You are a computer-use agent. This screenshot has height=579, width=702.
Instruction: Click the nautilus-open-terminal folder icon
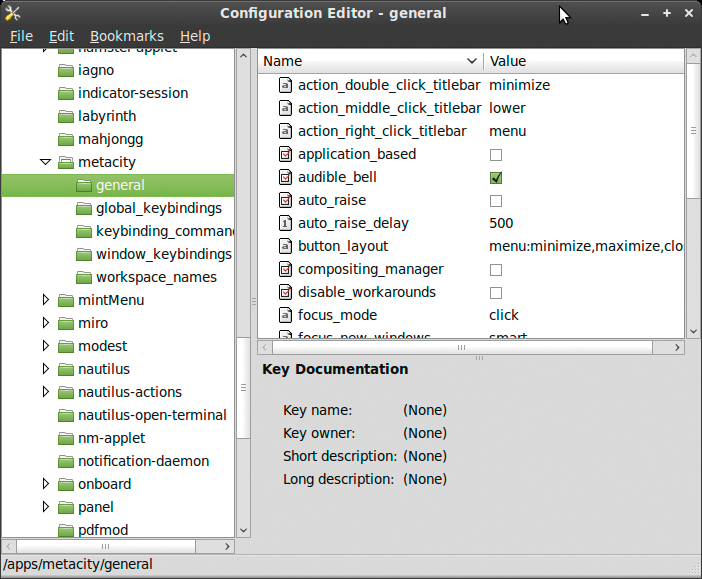(x=66, y=416)
